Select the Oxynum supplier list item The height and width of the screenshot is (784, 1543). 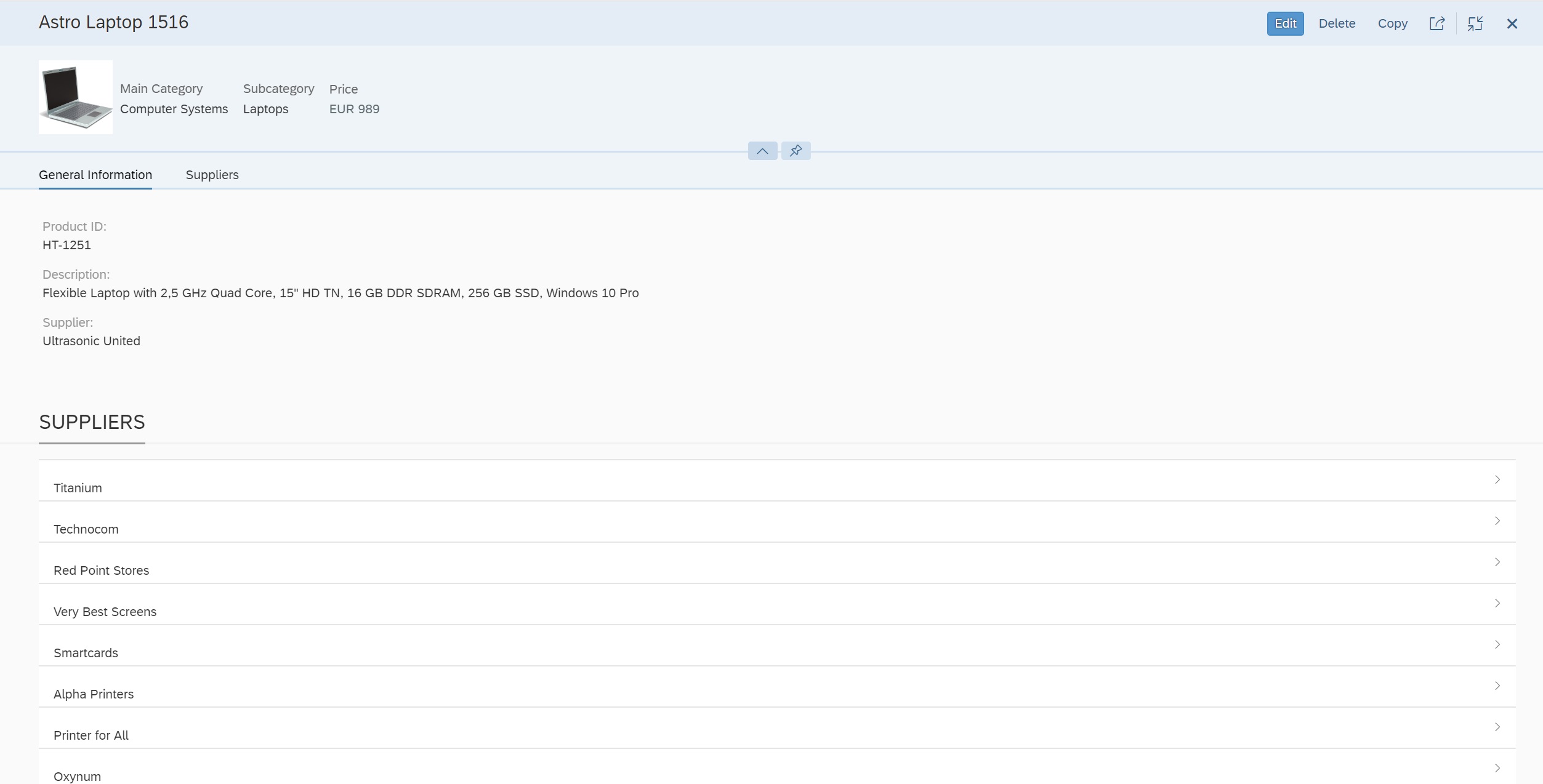[x=78, y=775]
